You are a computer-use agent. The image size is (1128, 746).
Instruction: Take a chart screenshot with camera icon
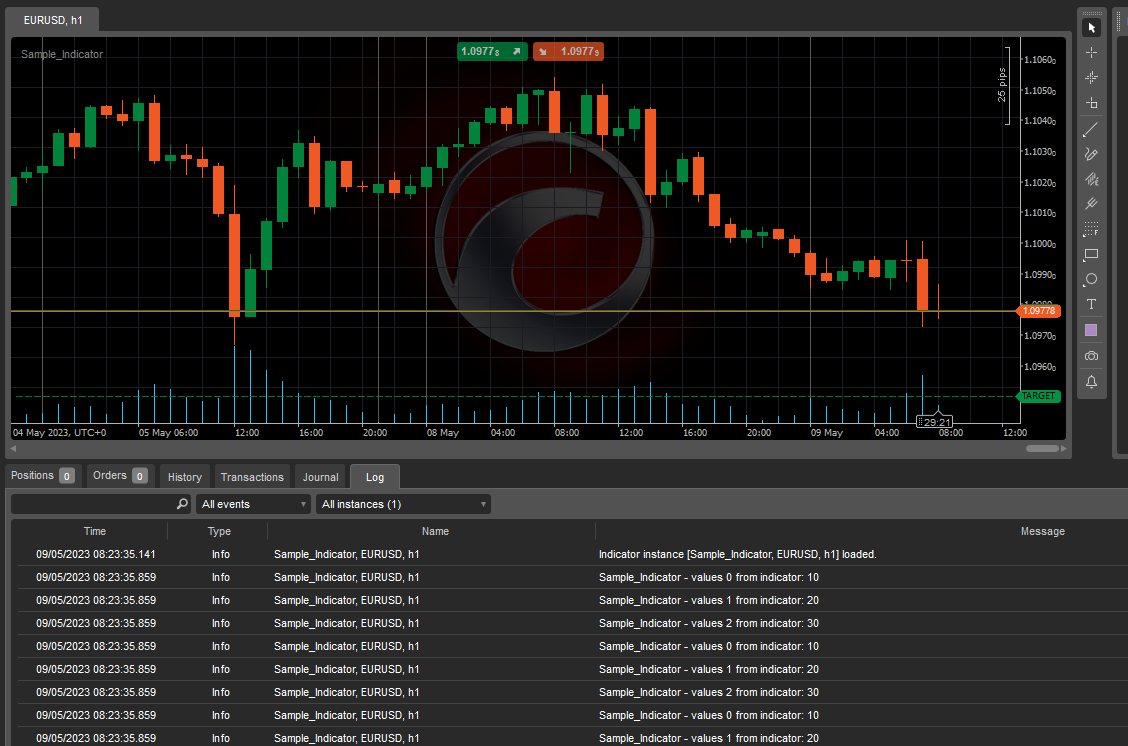pos(1091,356)
